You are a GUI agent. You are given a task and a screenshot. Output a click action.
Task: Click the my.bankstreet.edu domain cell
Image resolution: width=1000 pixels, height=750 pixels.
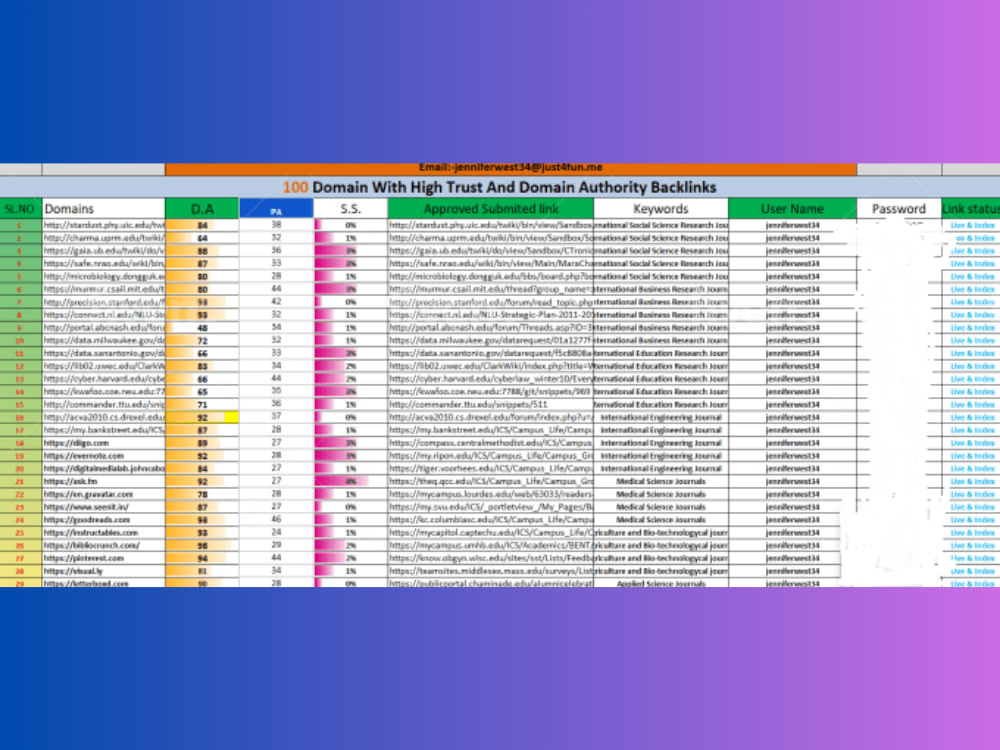pyautogui.click(x=103, y=430)
